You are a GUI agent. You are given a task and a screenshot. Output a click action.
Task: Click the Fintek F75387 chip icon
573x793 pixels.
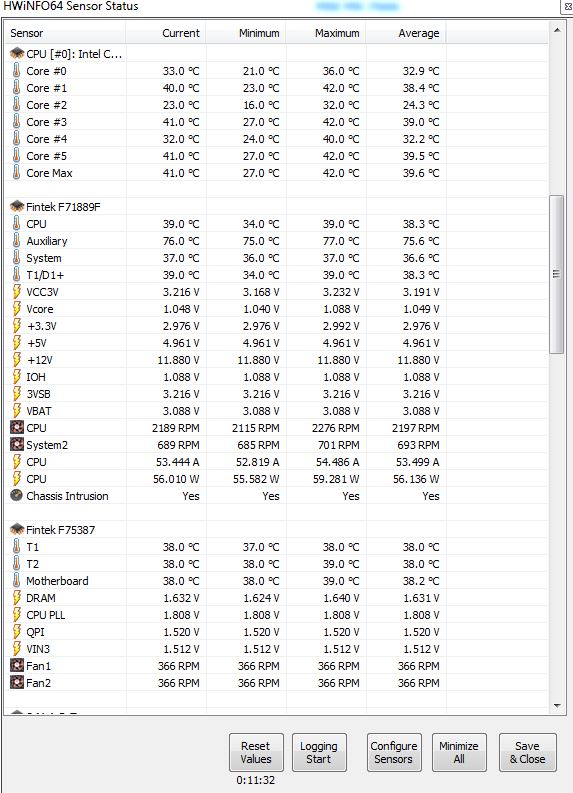click(17, 530)
